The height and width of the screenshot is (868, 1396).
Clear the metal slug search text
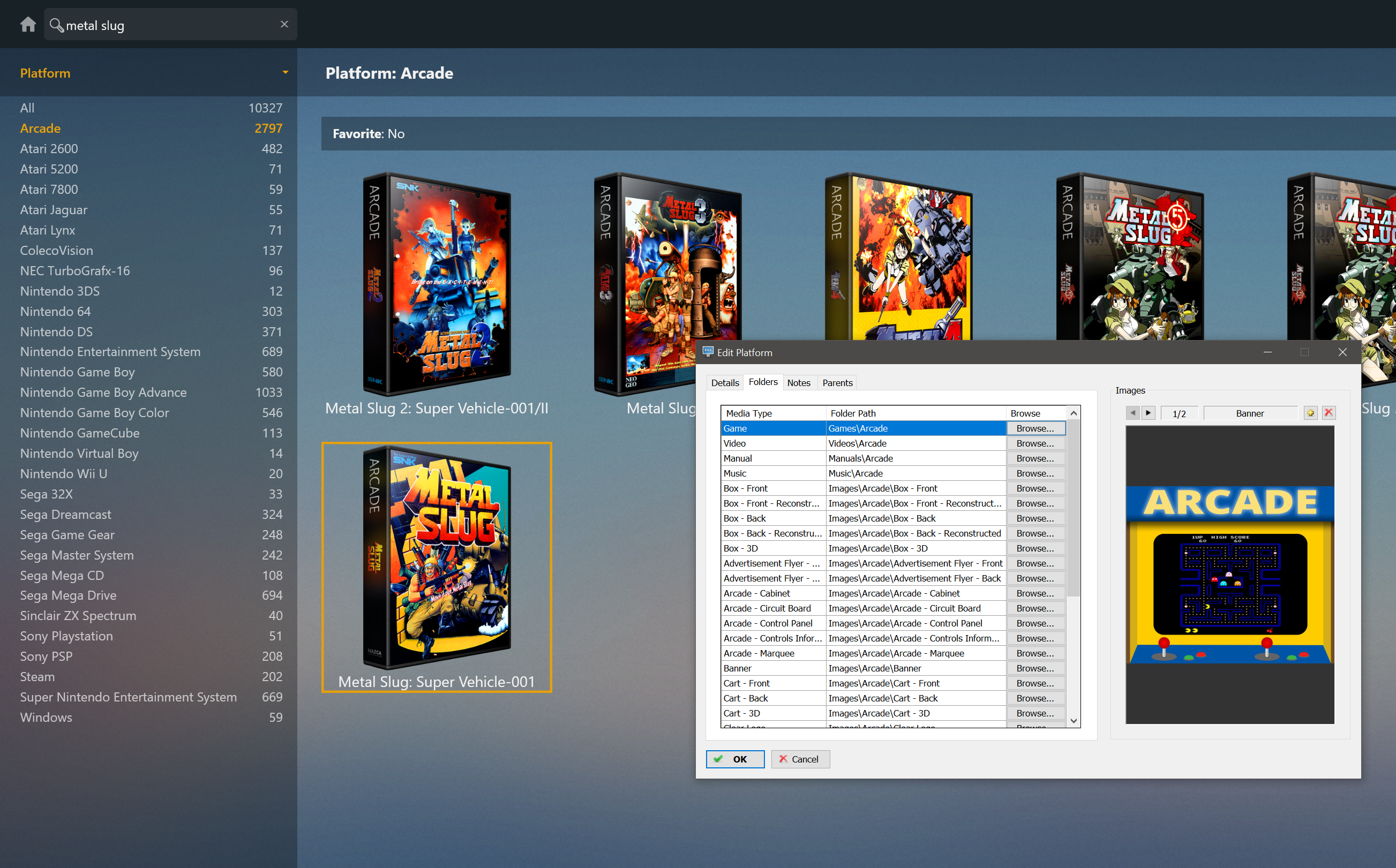coord(284,24)
